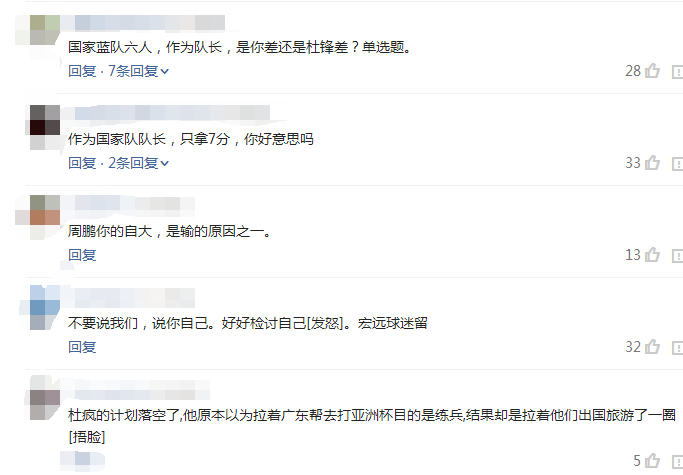Image resolution: width=683 pixels, height=475 pixels.
Task: Open username above the 只拿7分 comment
Action: (x=172, y=113)
